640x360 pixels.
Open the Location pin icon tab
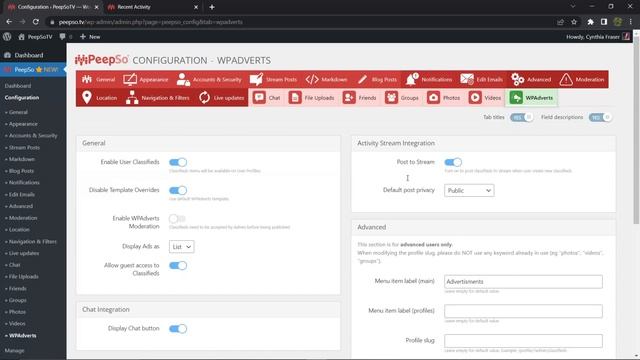(87, 98)
